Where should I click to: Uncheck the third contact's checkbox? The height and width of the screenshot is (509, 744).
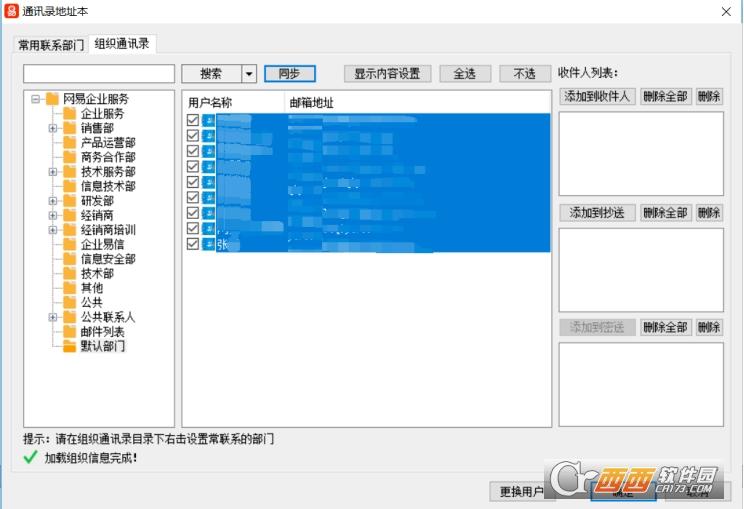pos(193,151)
